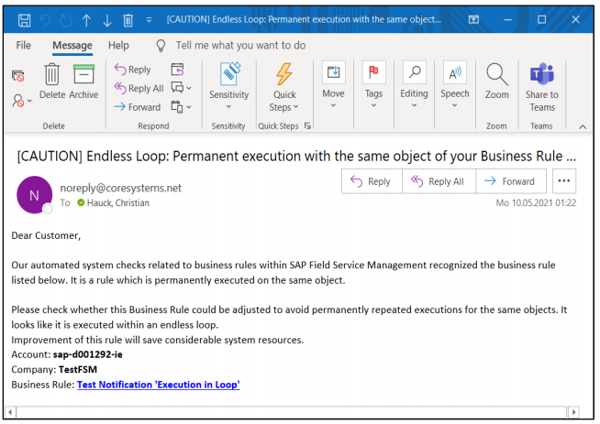Open the Tags flag dropdown
600x424 pixels.
click(373, 85)
